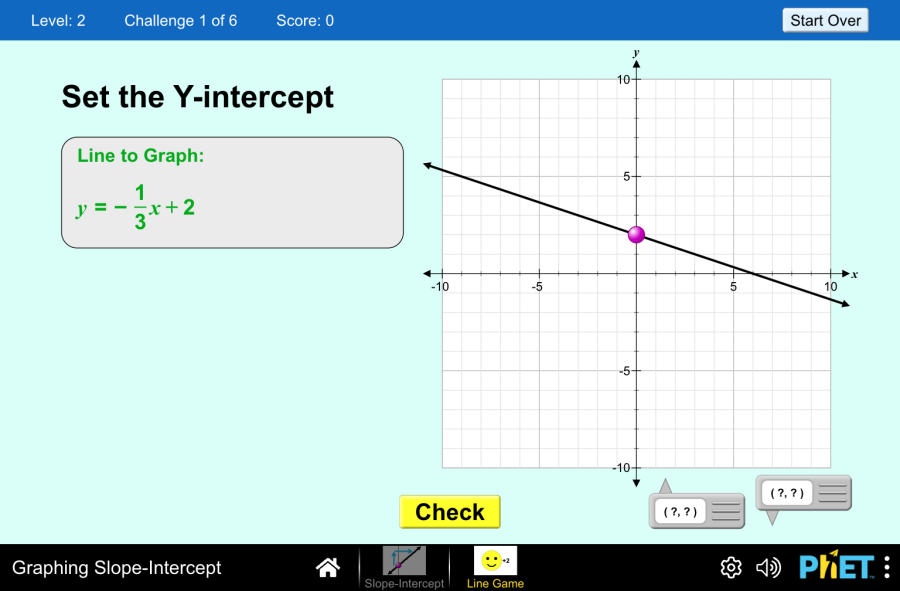Open the settings gear in the bottom bar

731,567
